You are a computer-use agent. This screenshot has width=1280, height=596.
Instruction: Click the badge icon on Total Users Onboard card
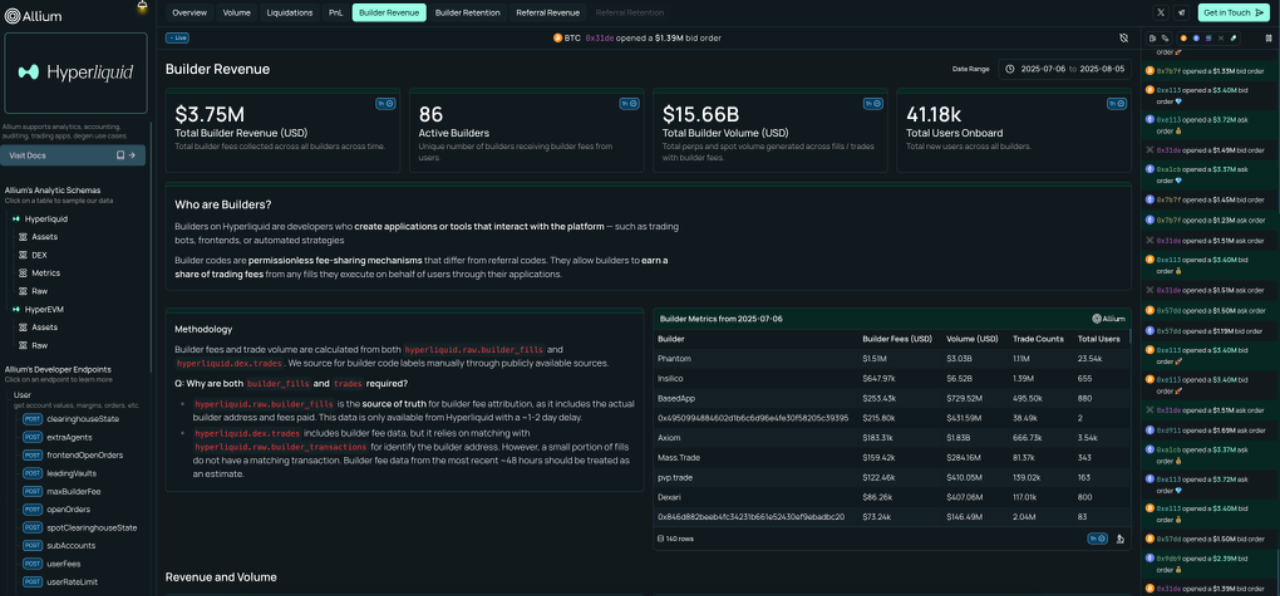pos(1117,103)
